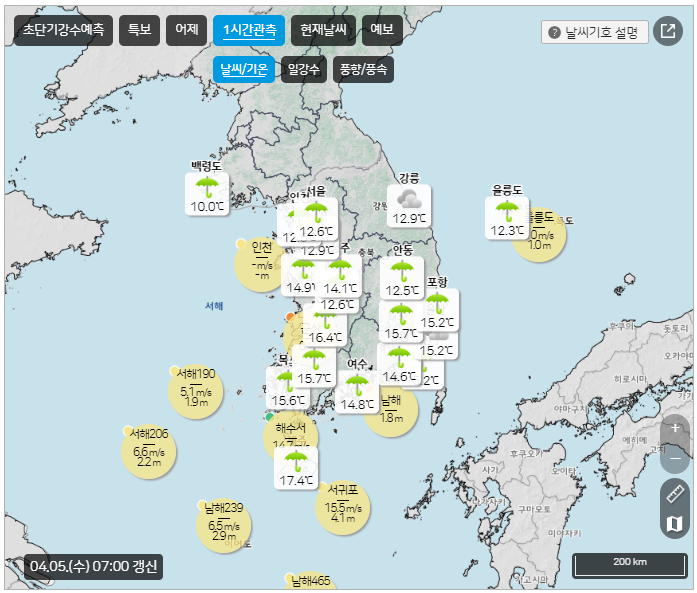Click the 백령도 rain umbrella marker
Image resolution: width=697 pixels, height=593 pixels.
pos(207,194)
